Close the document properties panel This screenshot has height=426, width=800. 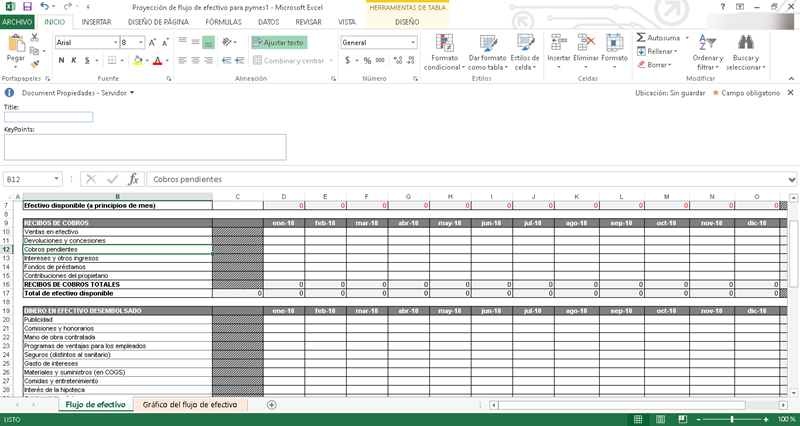(790, 93)
